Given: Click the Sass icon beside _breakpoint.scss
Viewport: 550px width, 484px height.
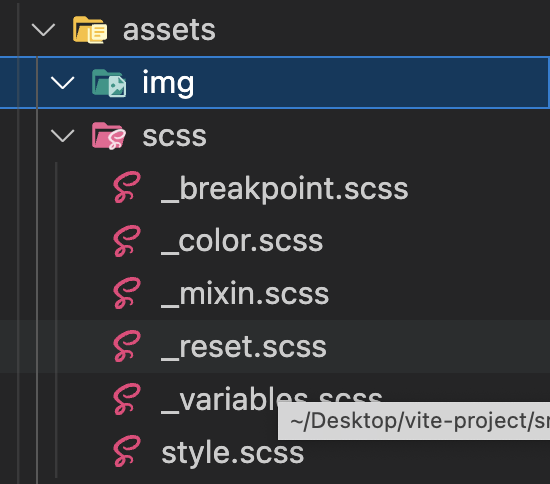Looking at the screenshot, I should (x=127, y=187).
